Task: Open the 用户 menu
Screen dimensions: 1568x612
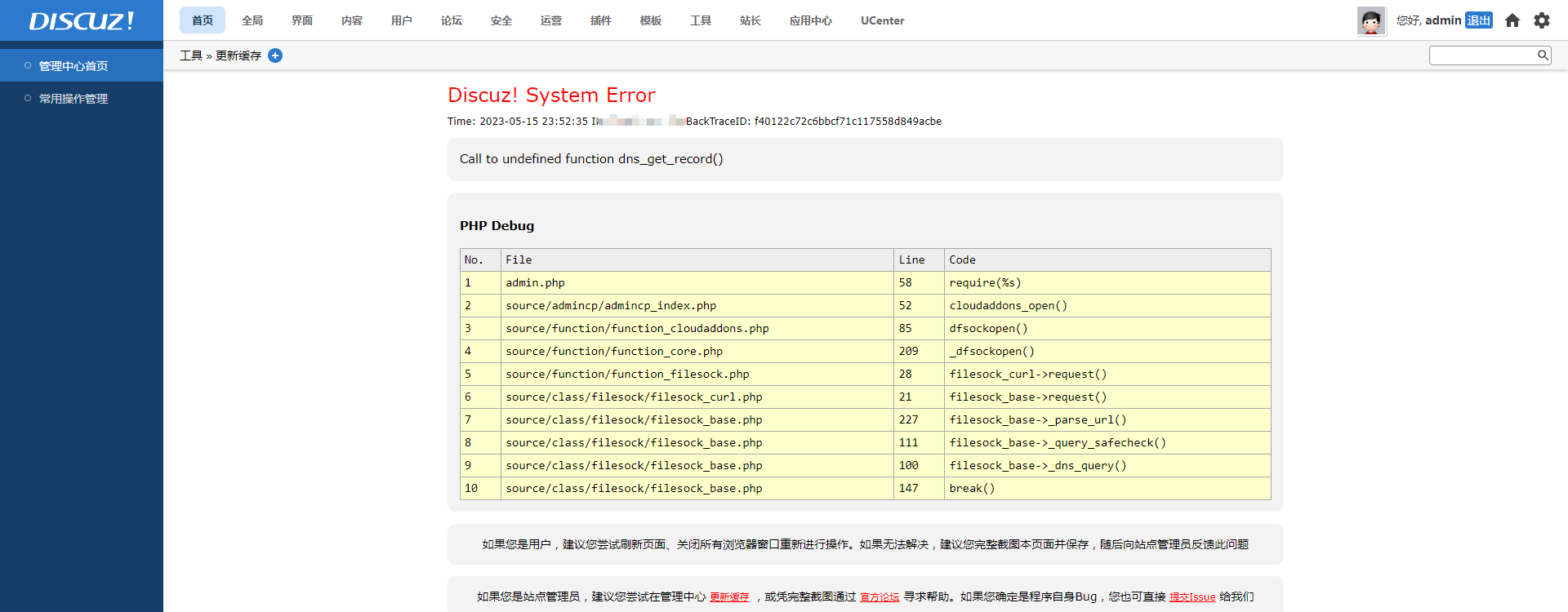Action: click(402, 20)
